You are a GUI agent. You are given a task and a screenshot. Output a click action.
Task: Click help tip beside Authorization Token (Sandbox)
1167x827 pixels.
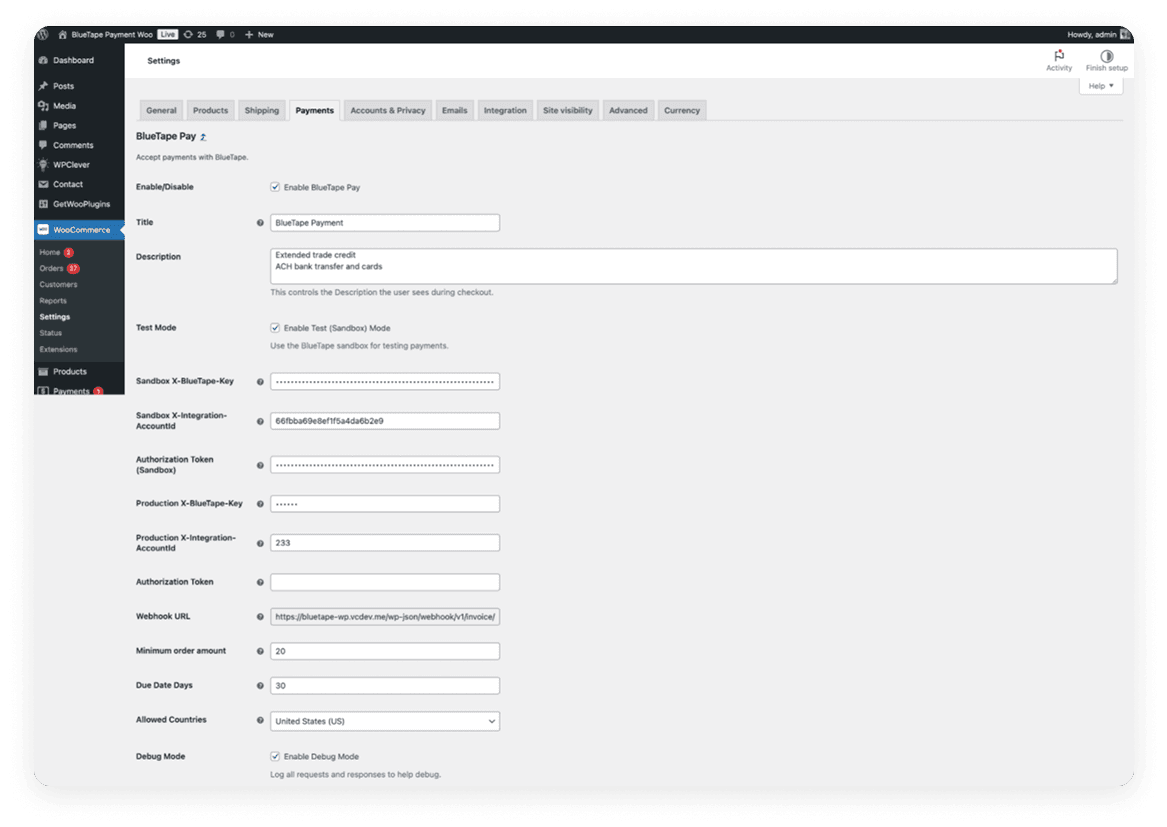click(x=260, y=465)
